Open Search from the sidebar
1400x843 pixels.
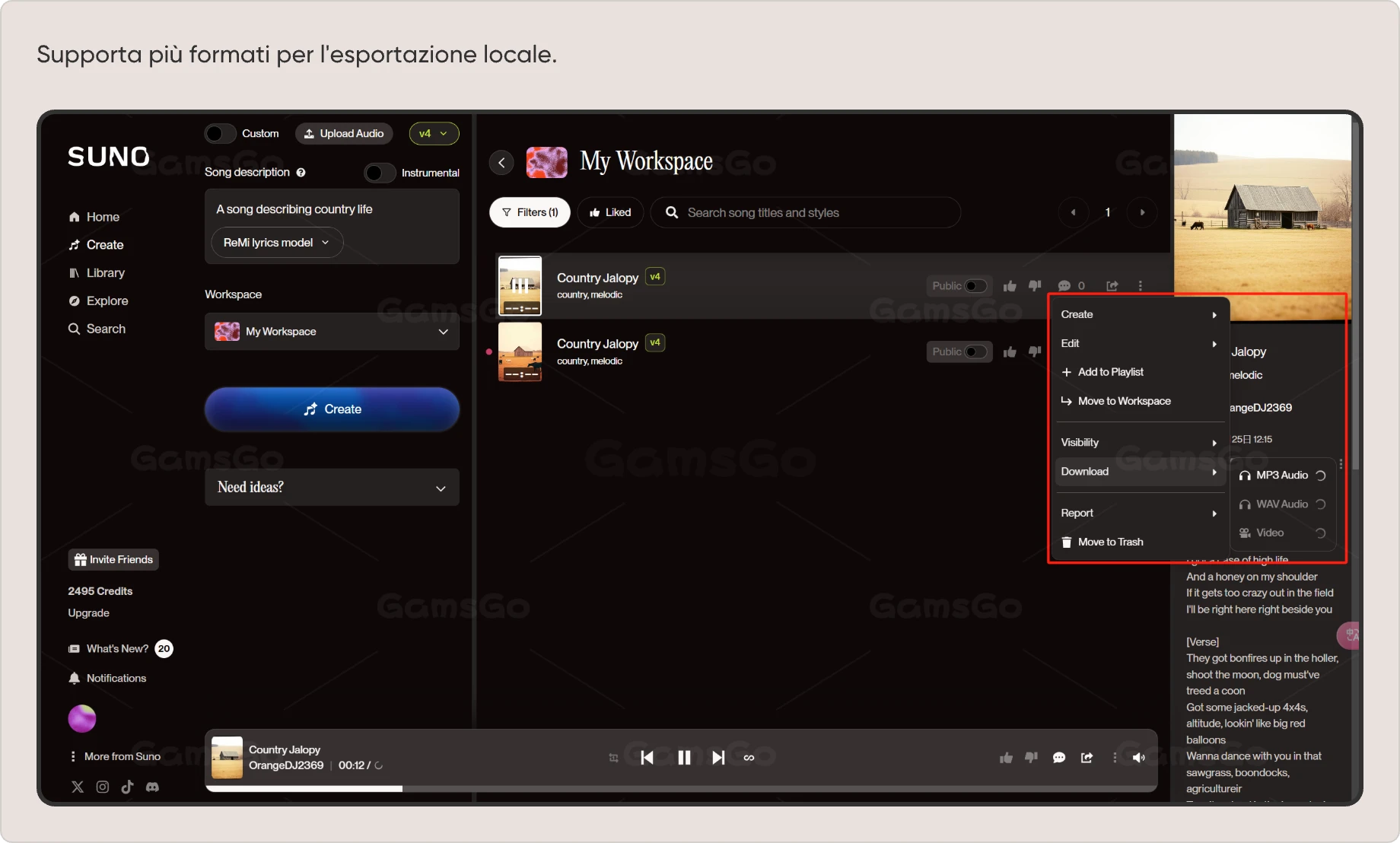click(97, 329)
